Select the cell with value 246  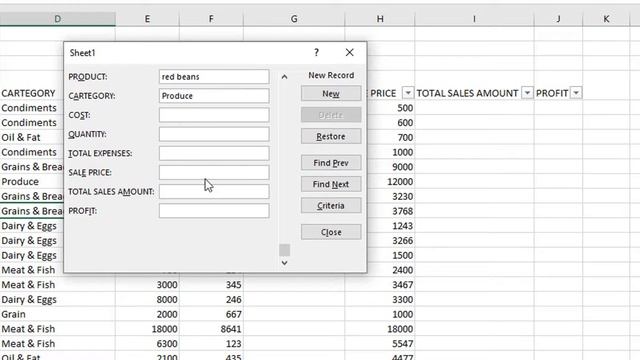pyautogui.click(x=211, y=300)
